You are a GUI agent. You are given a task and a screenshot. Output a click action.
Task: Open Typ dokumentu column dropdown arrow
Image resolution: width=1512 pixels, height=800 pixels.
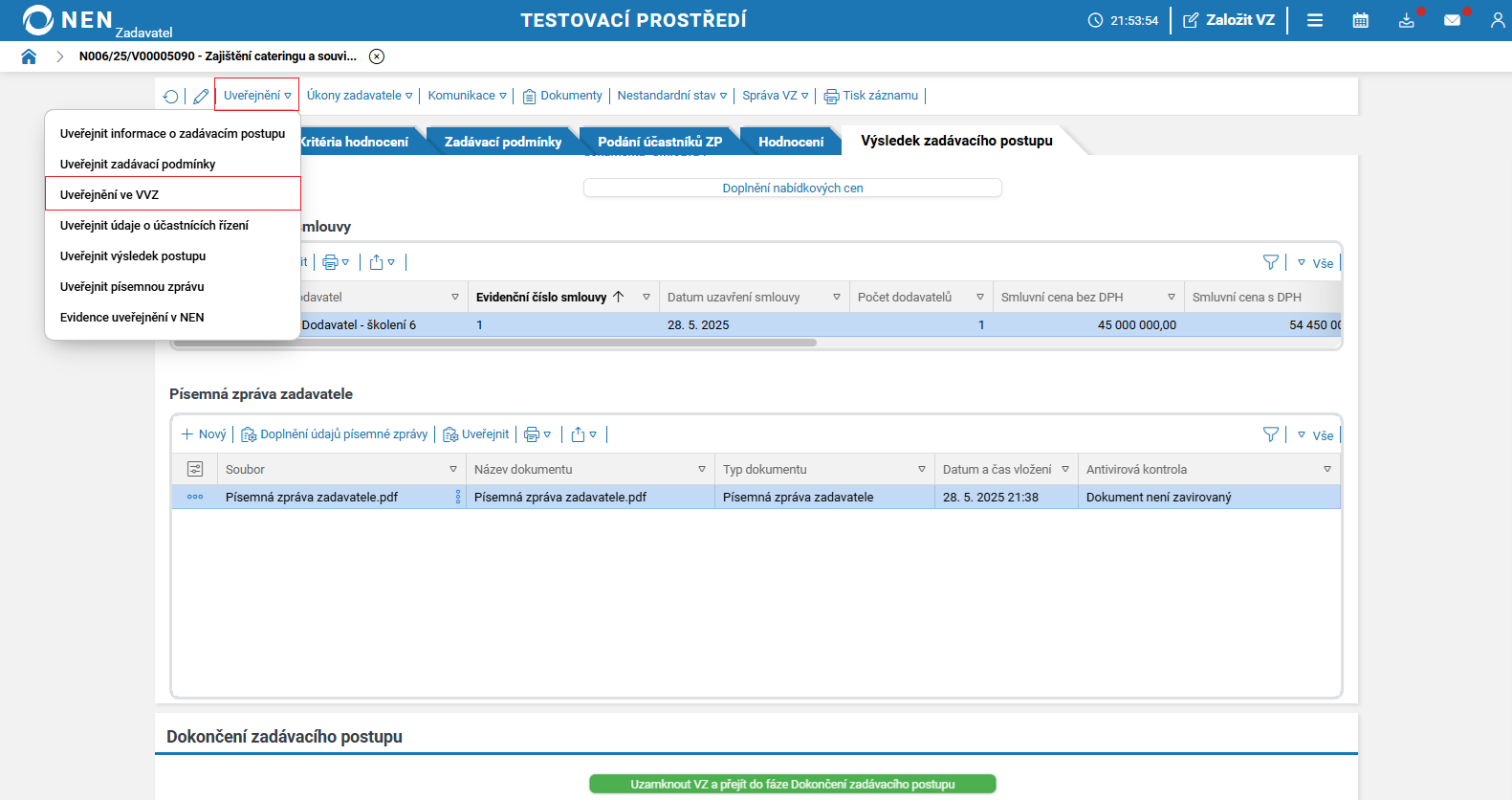pos(922,470)
